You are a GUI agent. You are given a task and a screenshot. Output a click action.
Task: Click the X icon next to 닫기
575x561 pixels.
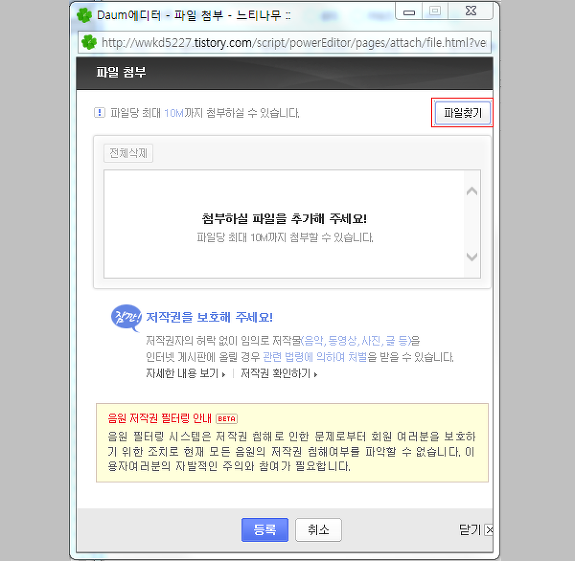[489, 529]
